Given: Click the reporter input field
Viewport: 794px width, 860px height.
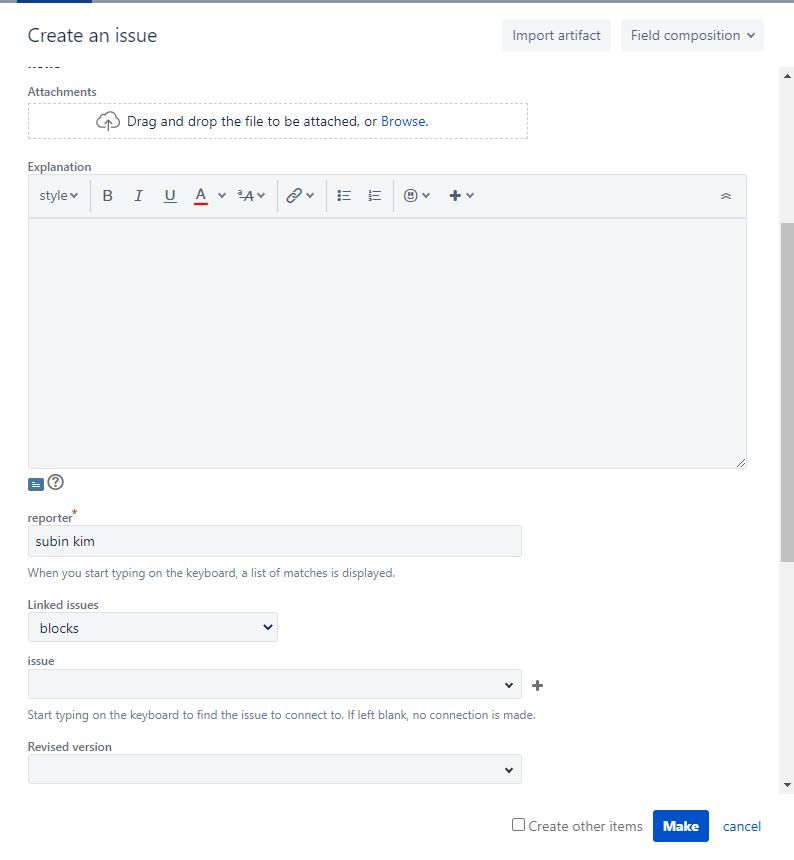Looking at the screenshot, I should (275, 541).
